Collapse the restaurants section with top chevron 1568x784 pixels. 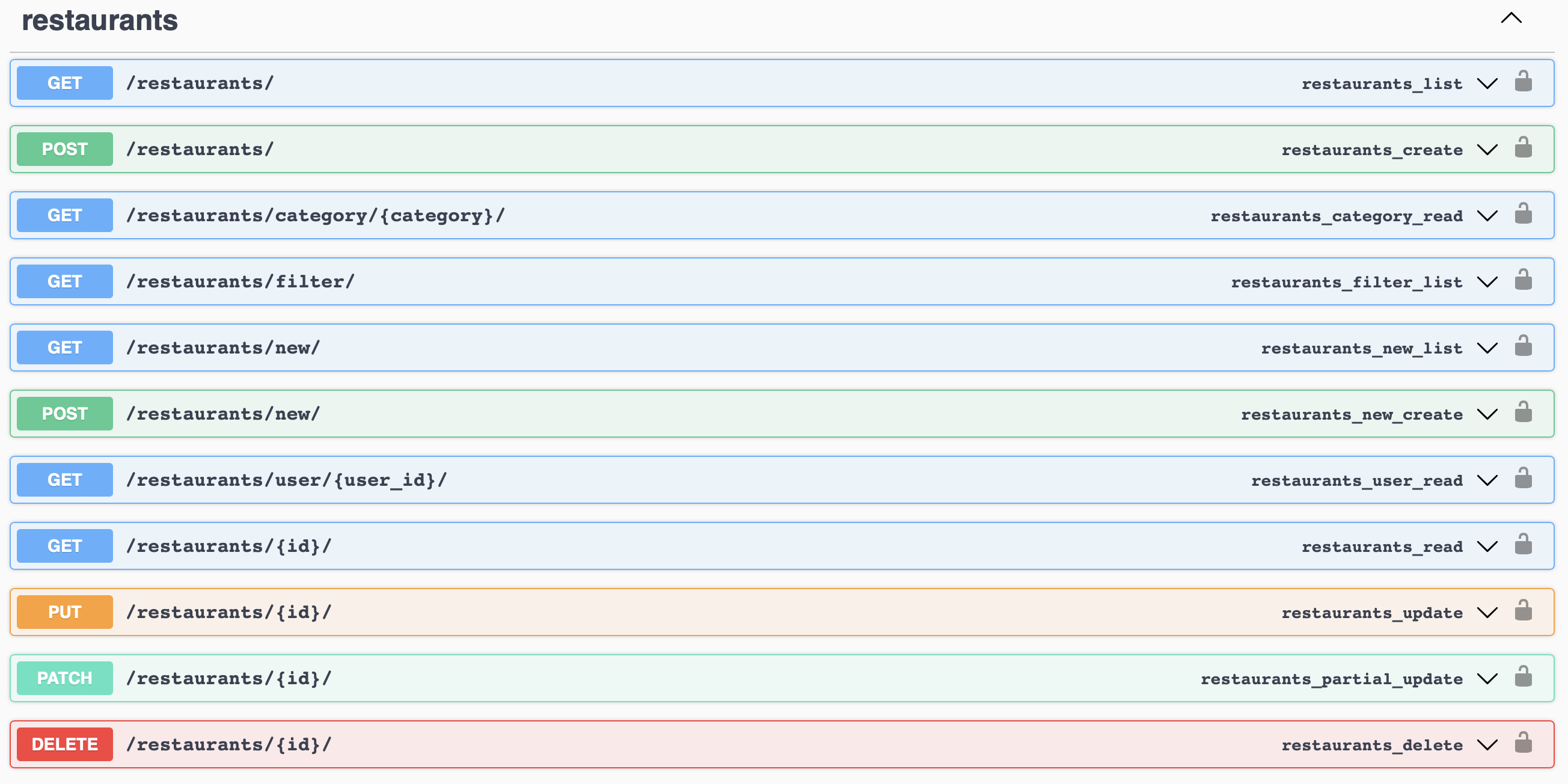coord(1511,18)
